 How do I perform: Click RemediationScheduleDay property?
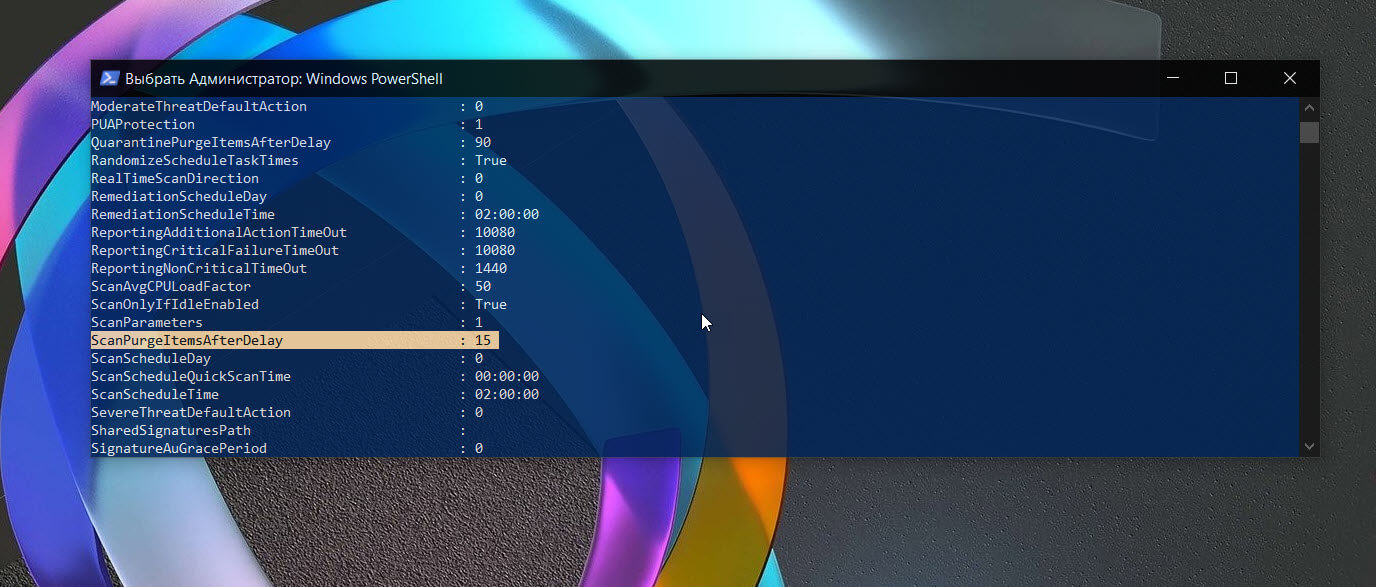pyautogui.click(x=179, y=196)
